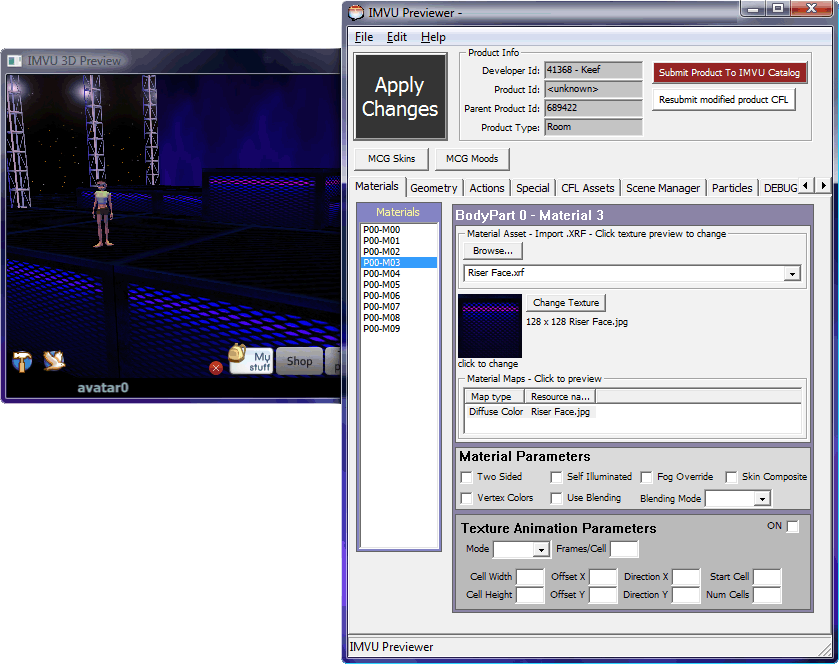Select material P00-M07 in the list

pos(399,307)
